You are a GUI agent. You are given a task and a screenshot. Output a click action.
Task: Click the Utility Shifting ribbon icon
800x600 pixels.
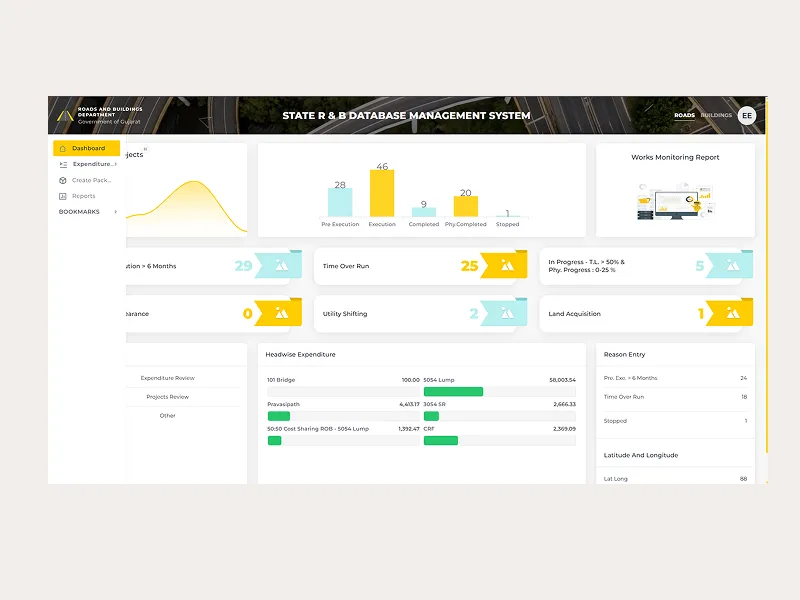507,314
